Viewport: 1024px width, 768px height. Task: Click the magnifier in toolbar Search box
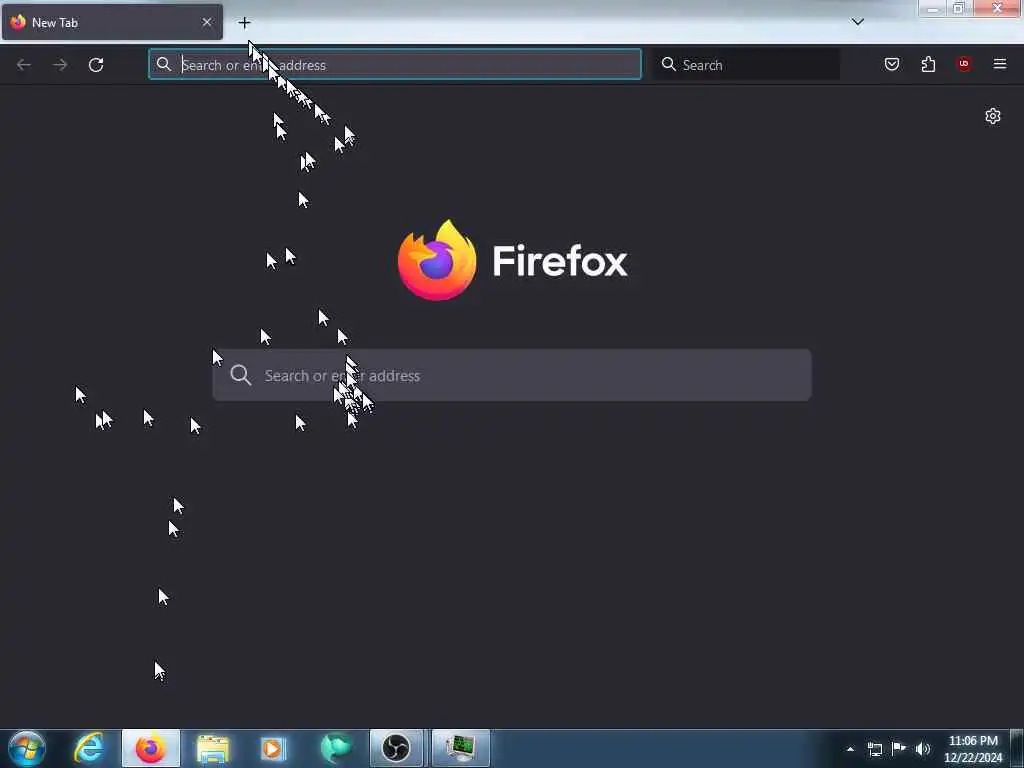point(669,64)
